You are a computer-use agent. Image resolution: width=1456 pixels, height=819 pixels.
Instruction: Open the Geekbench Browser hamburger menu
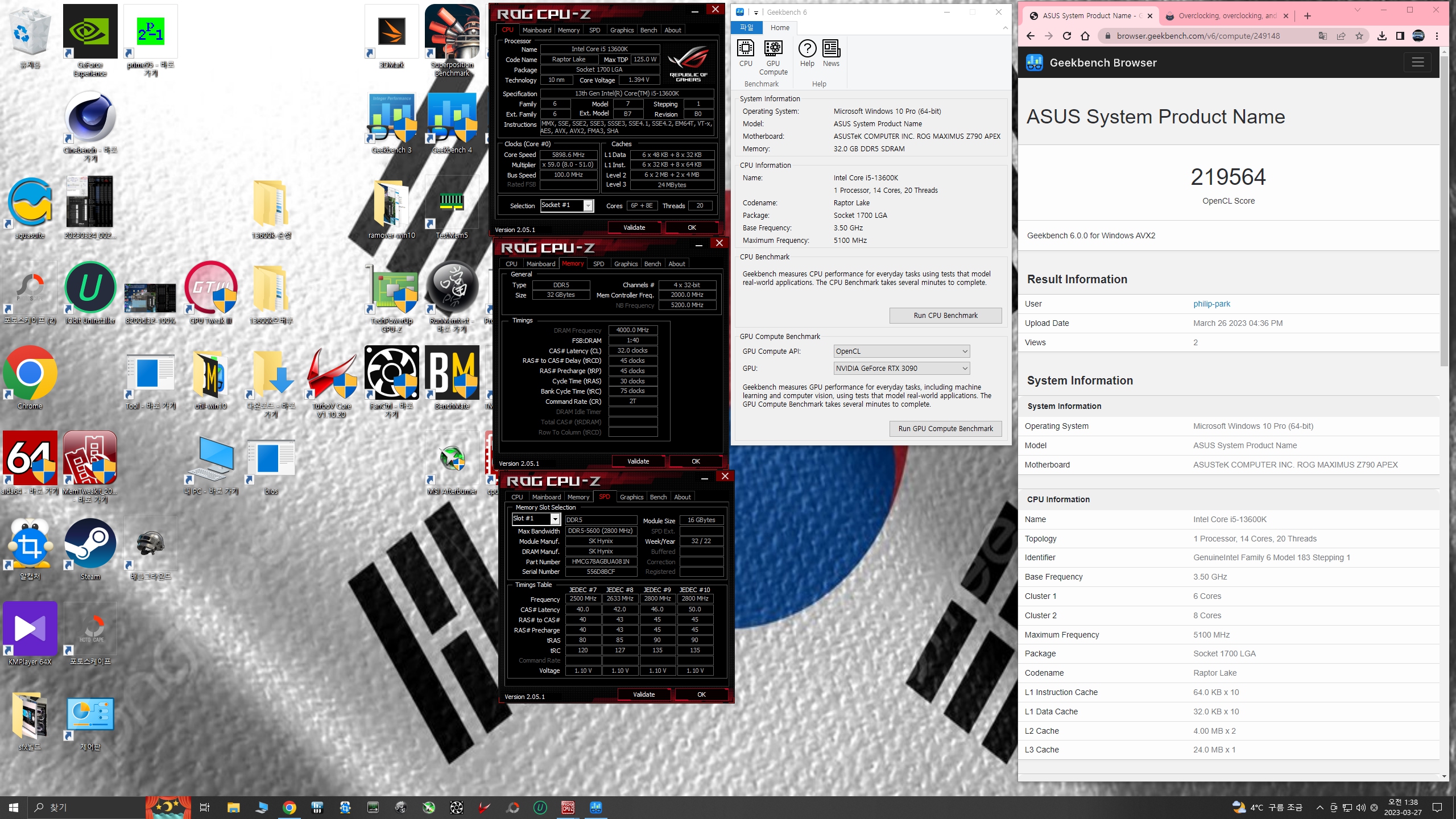[1418, 62]
